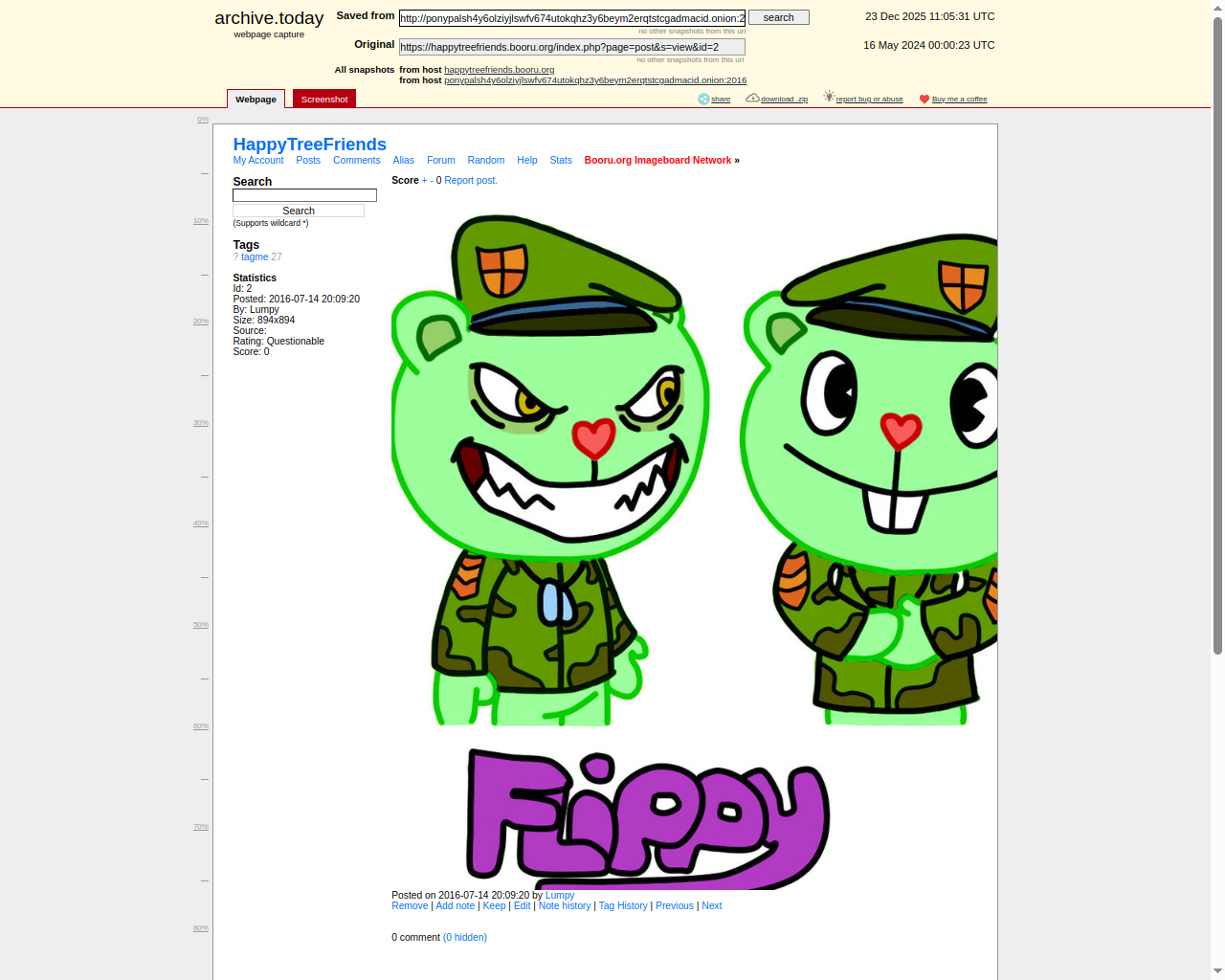Screen dimensions: 1225x980
Task: Click the HappyTreeFriends site title
Action: [x=310, y=145]
